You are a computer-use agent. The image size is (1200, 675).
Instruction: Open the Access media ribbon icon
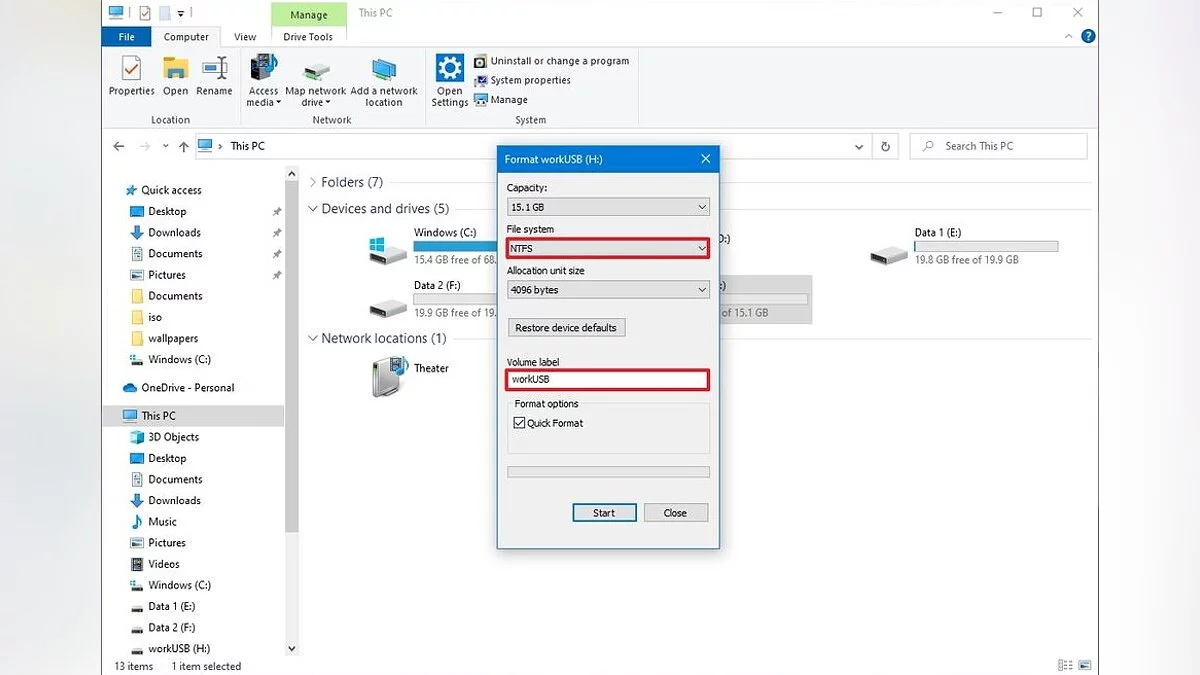264,70
